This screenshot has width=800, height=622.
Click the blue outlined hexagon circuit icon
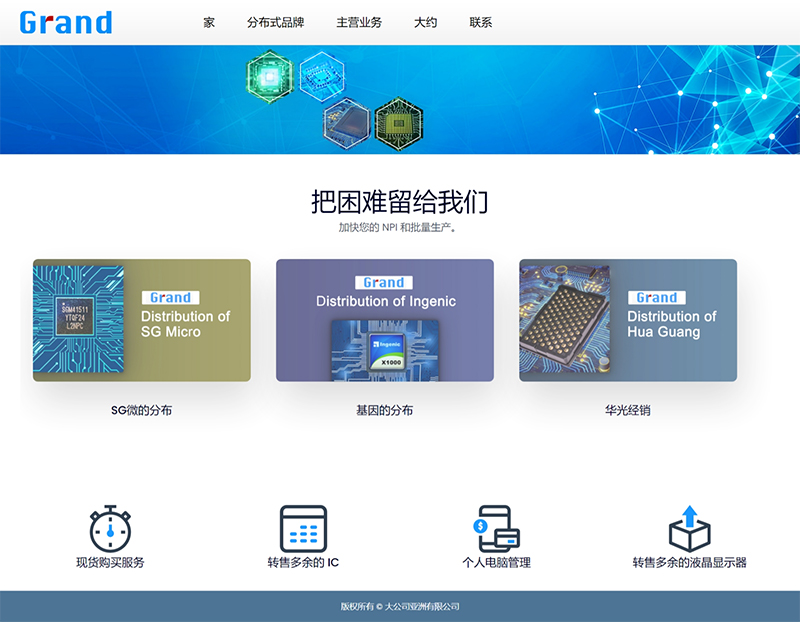pos(322,76)
